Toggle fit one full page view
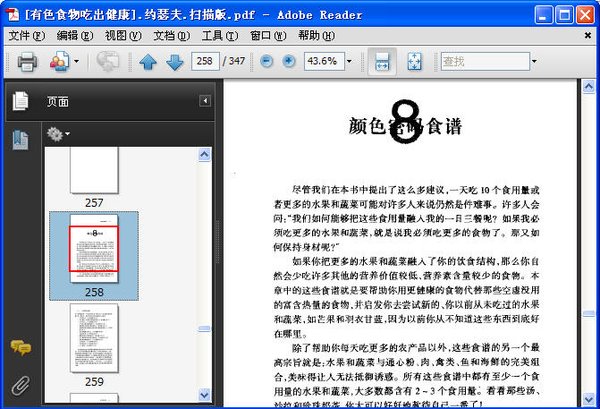This screenshot has width=600, height=409. (x=414, y=61)
